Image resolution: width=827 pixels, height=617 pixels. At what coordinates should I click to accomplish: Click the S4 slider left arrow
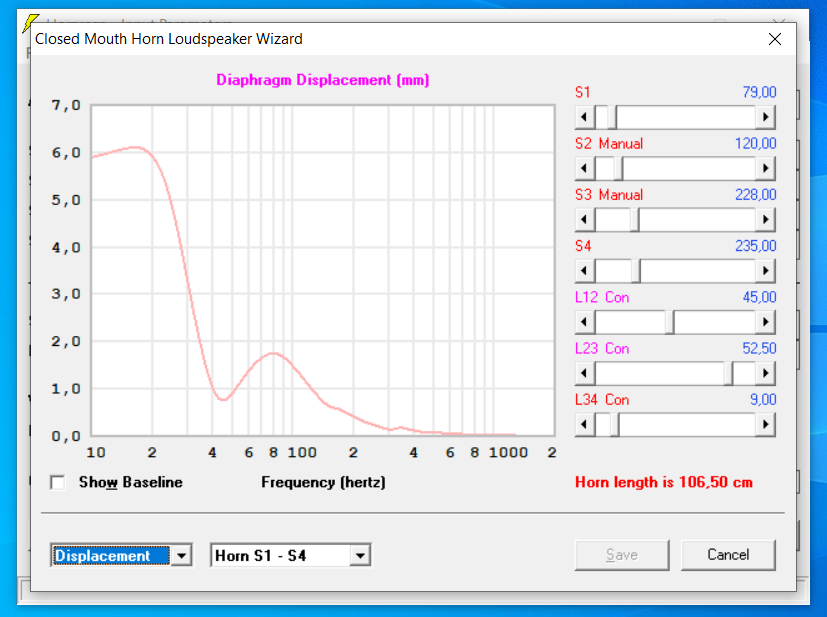pyautogui.click(x=584, y=271)
